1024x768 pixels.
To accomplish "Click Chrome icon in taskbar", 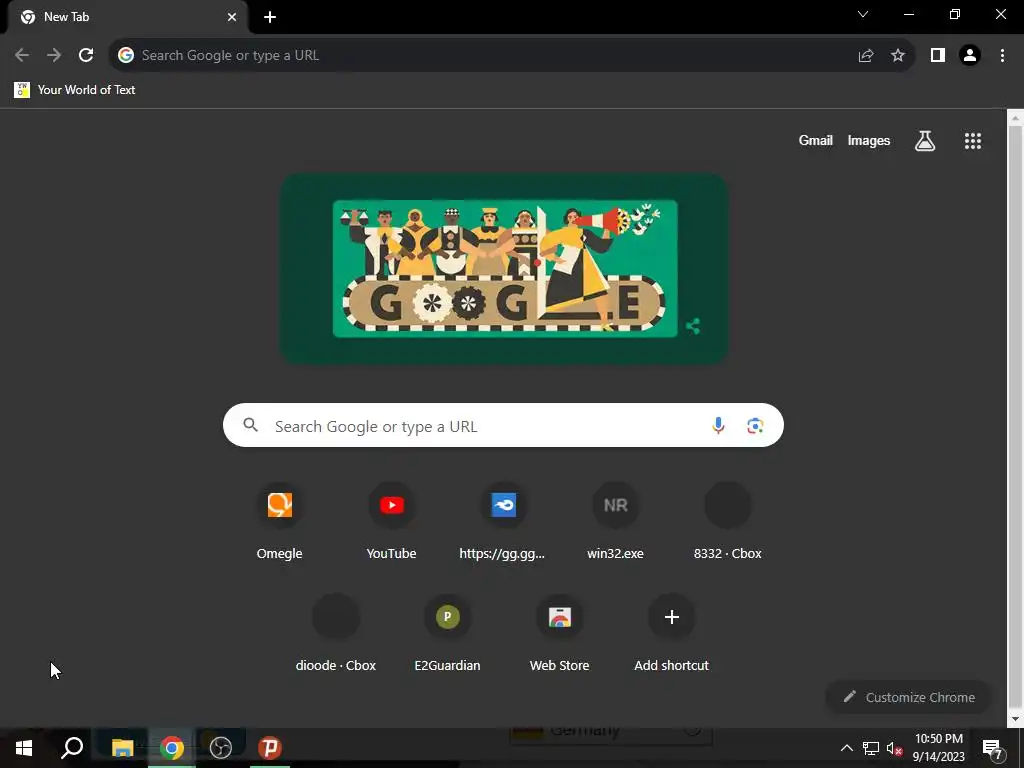I will tap(172, 748).
